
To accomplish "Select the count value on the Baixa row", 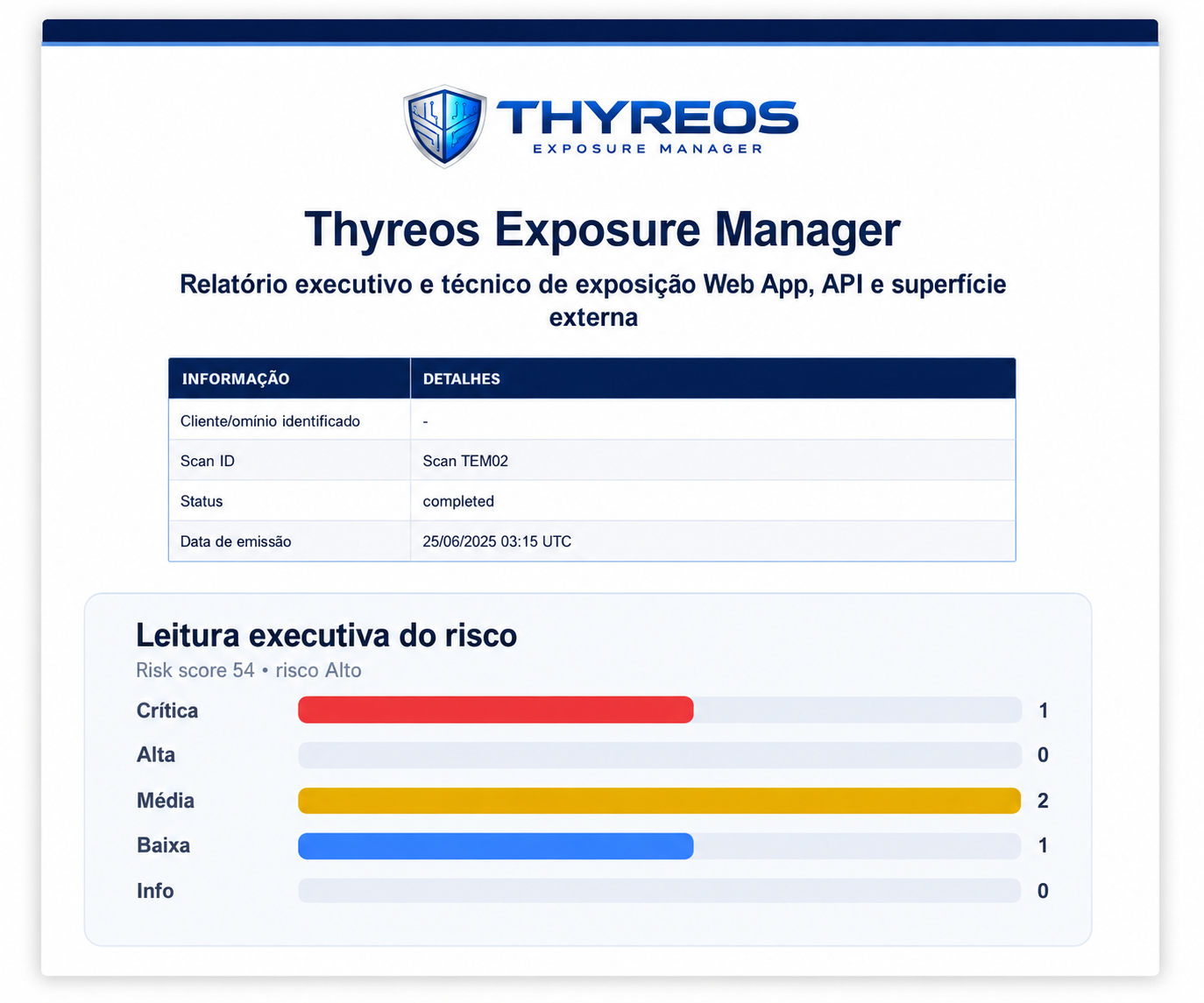I will (x=1043, y=845).
